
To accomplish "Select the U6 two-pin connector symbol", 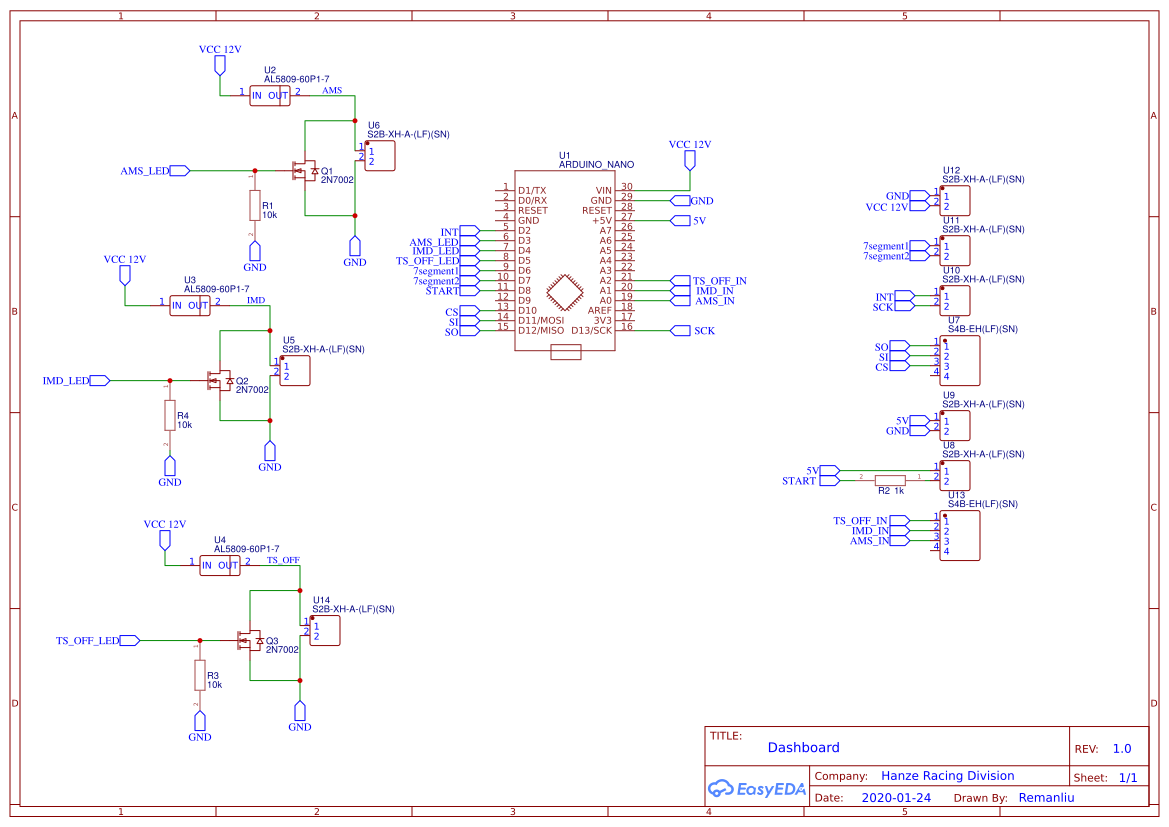I will [379, 156].
